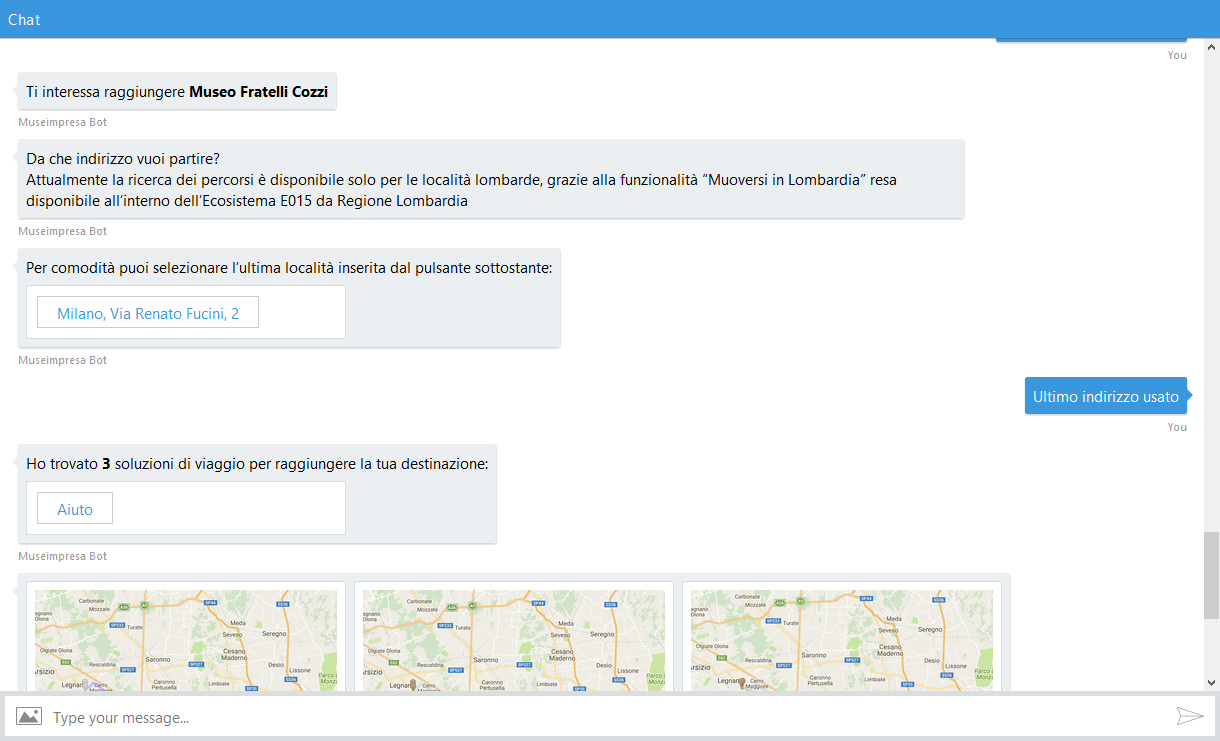
Task: Click the 'Ultimo indirizzo usato' sent message
Action: pos(1105,396)
